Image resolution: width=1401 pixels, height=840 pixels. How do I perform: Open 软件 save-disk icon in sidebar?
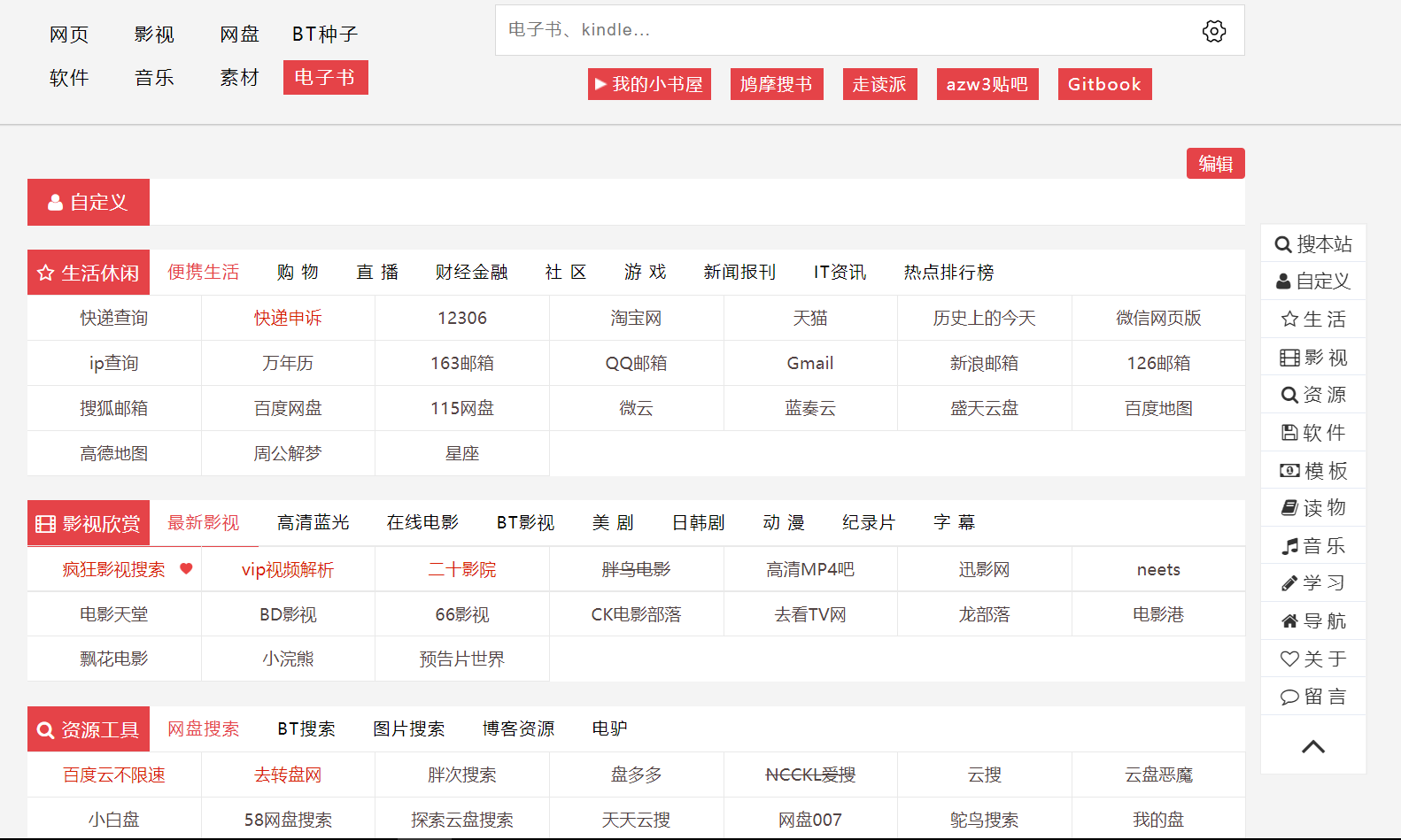pyautogui.click(x=1289, y=433)
